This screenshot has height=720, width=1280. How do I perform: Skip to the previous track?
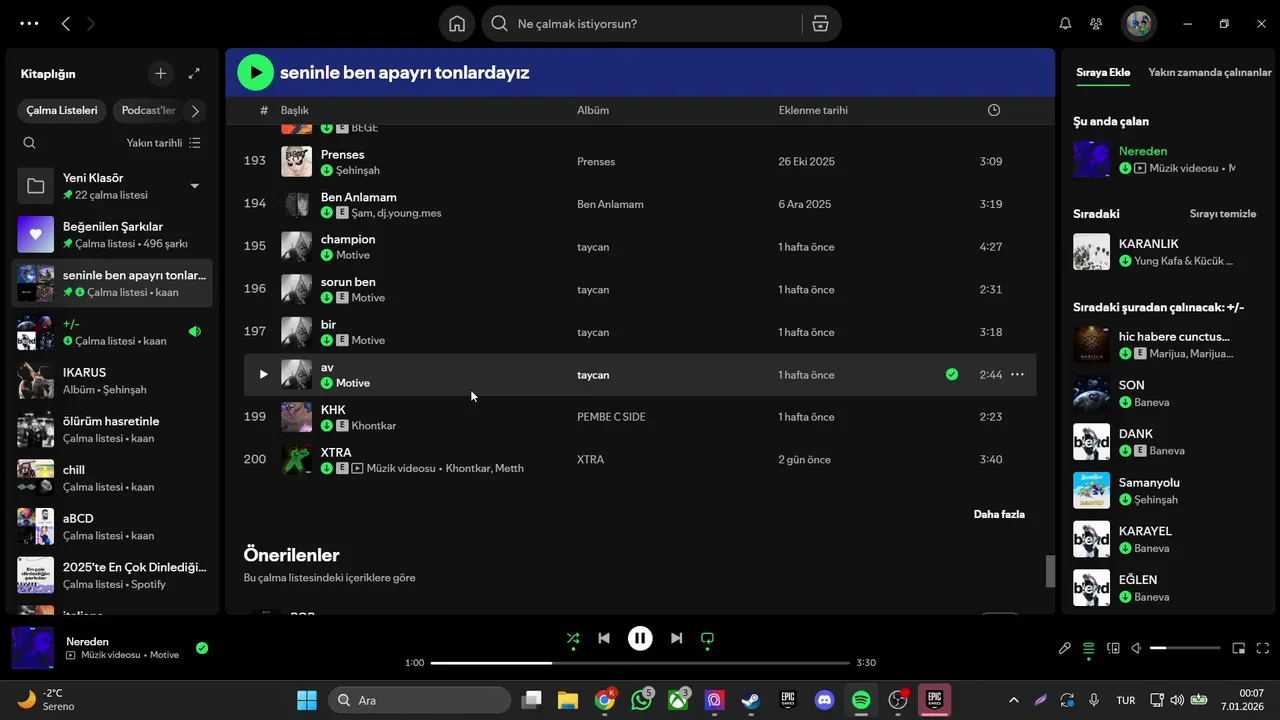tap(604, 638)
